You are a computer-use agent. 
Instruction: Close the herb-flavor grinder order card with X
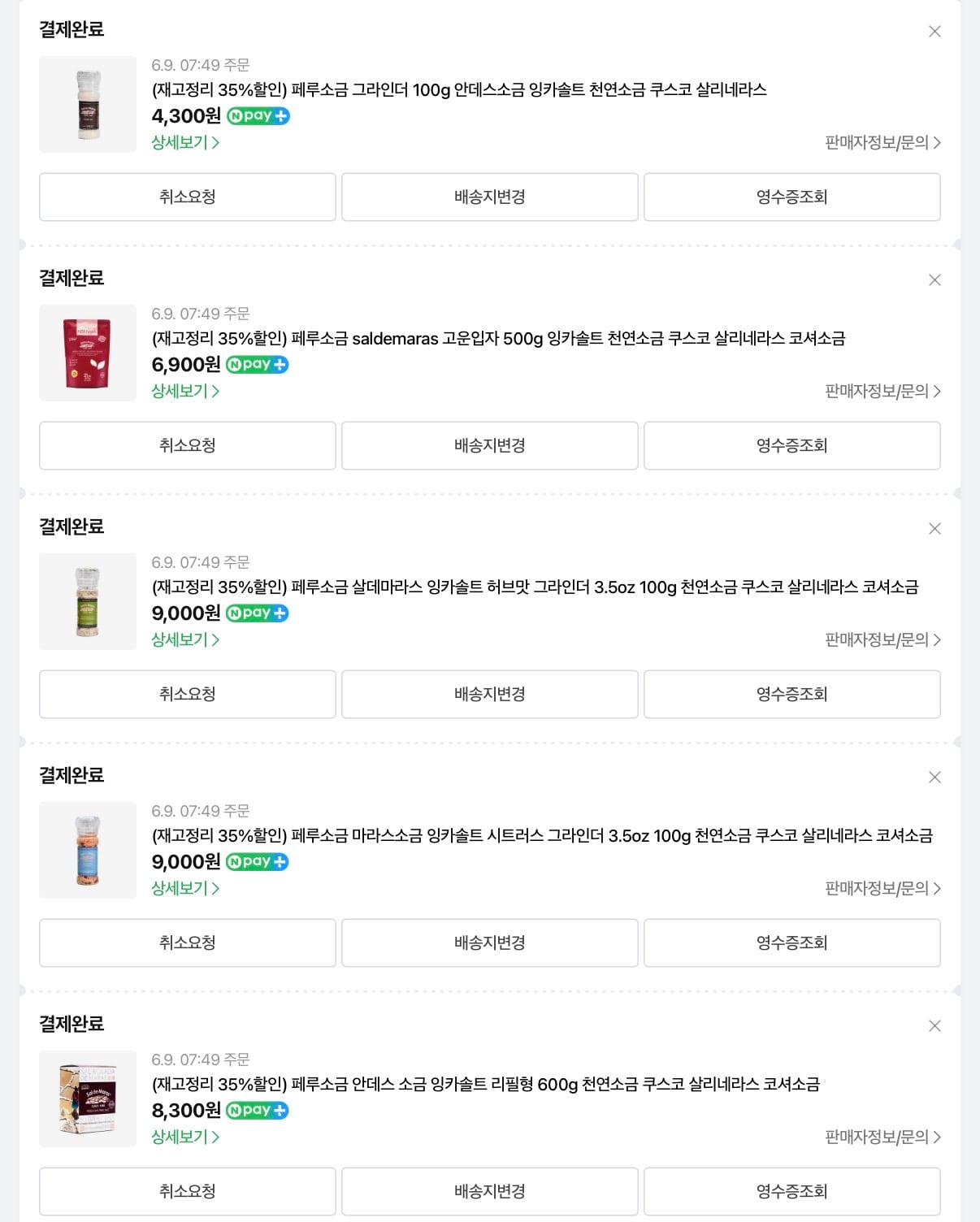click(x=934, y=529)
